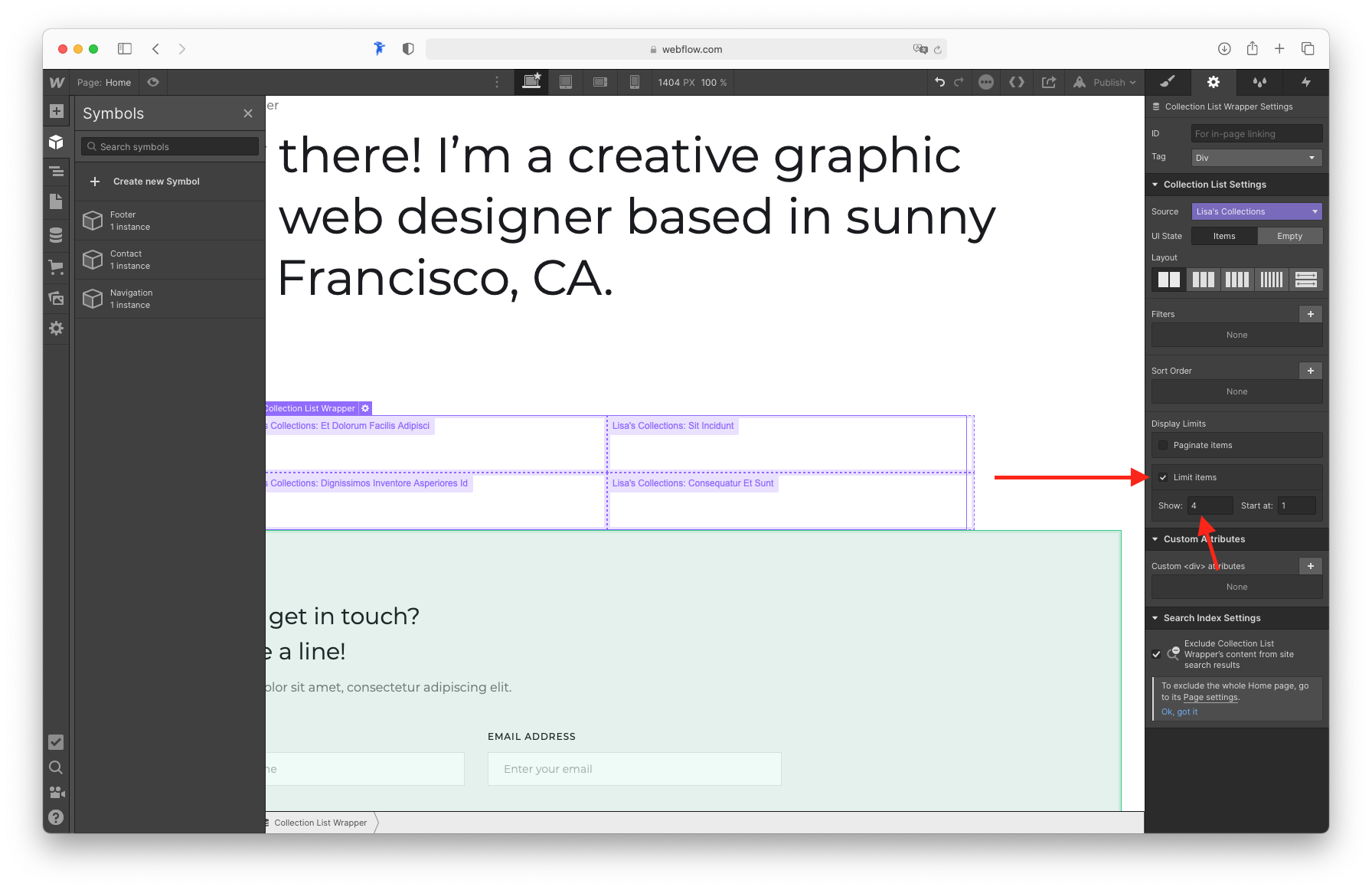Open the Source dropdown for Lisa's Collections

coord(1256,211)
